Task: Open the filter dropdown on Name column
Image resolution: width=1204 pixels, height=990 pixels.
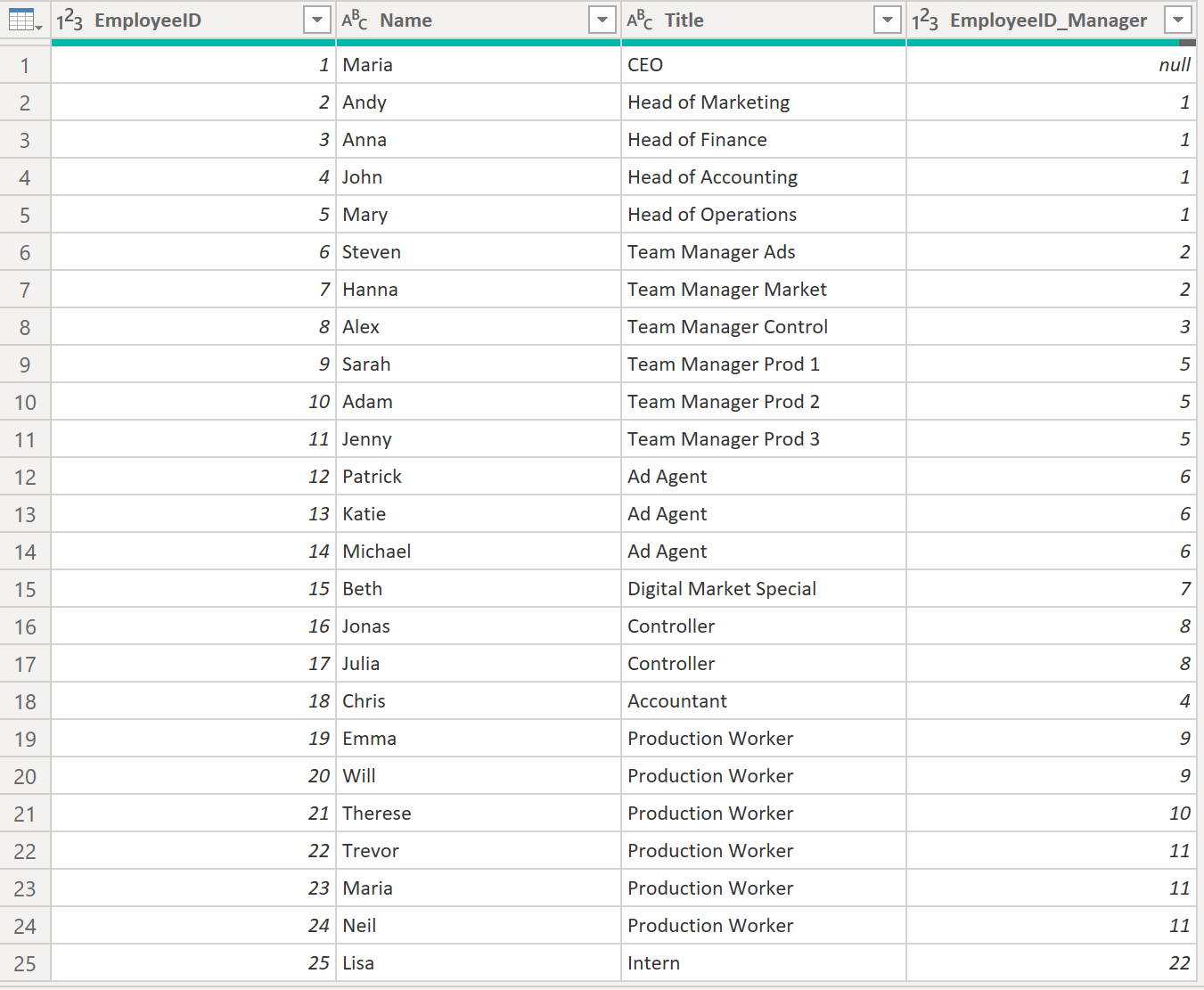Action: point(602,20)
